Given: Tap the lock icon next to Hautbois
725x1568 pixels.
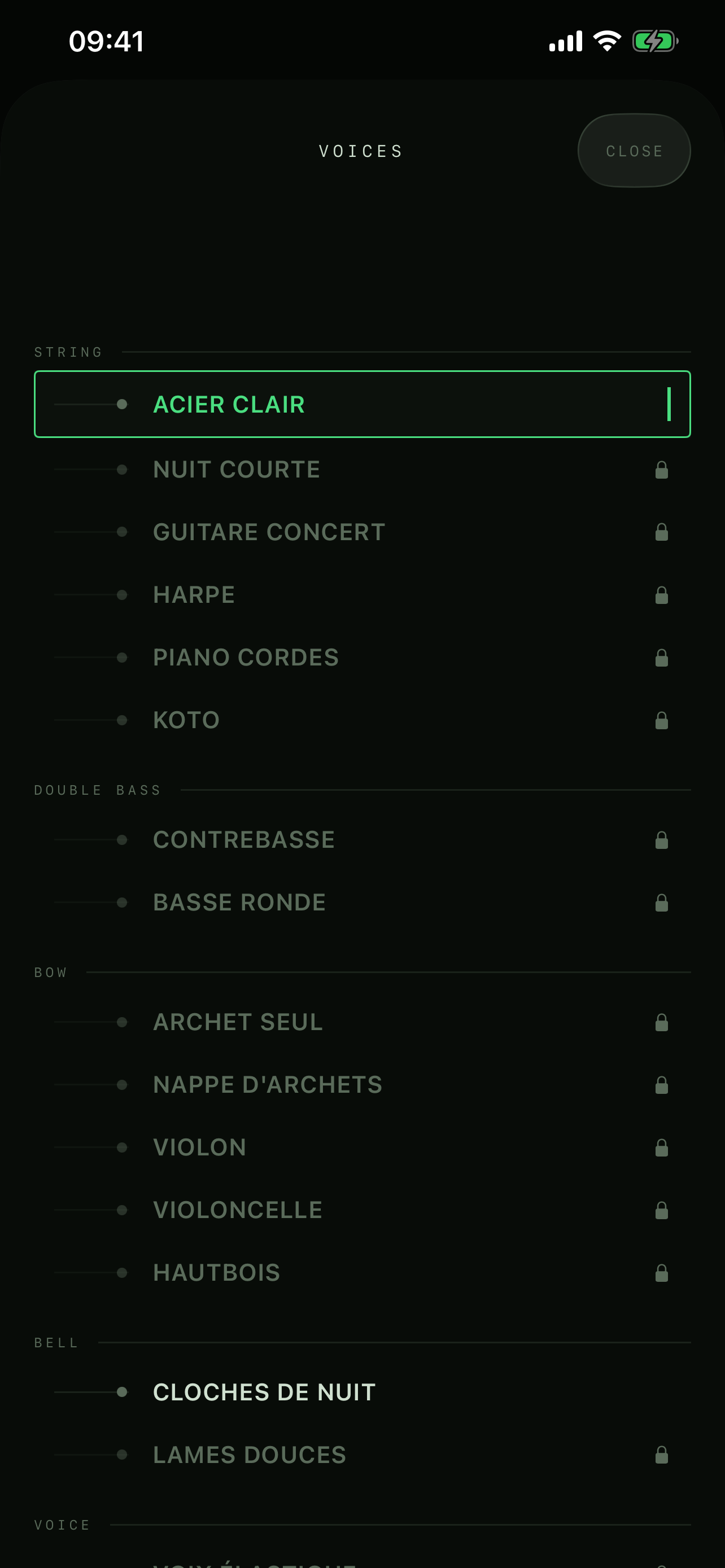Looking at the screenshot, I should [661, 1273].
